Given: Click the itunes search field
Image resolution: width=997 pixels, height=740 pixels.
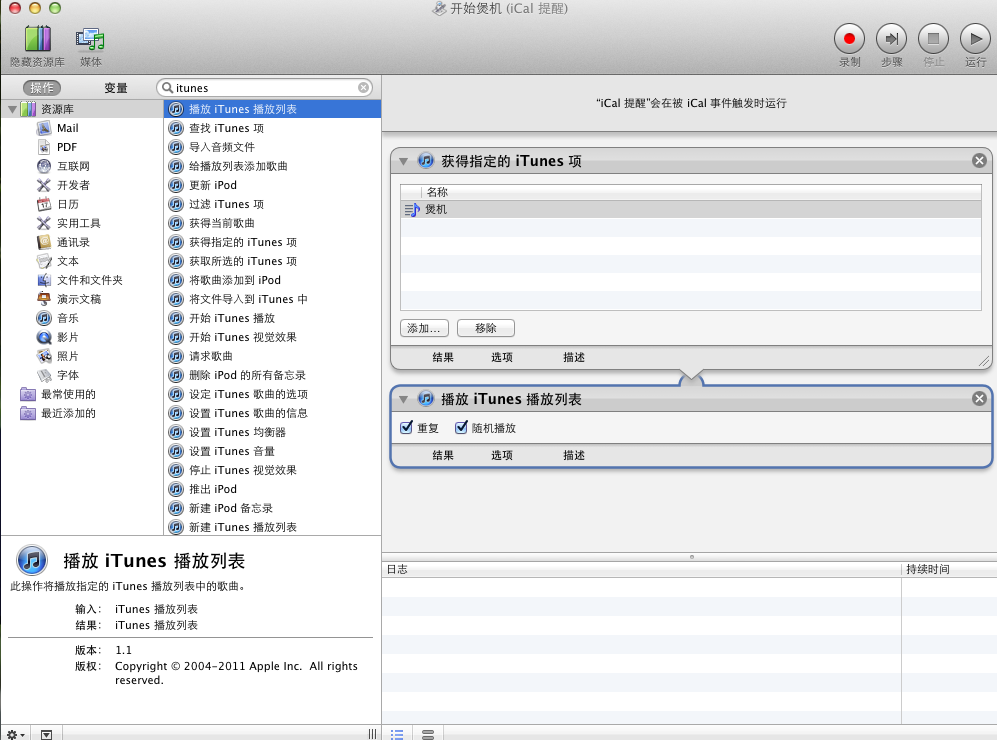Looking at the screenshot, I should point(264,88).
